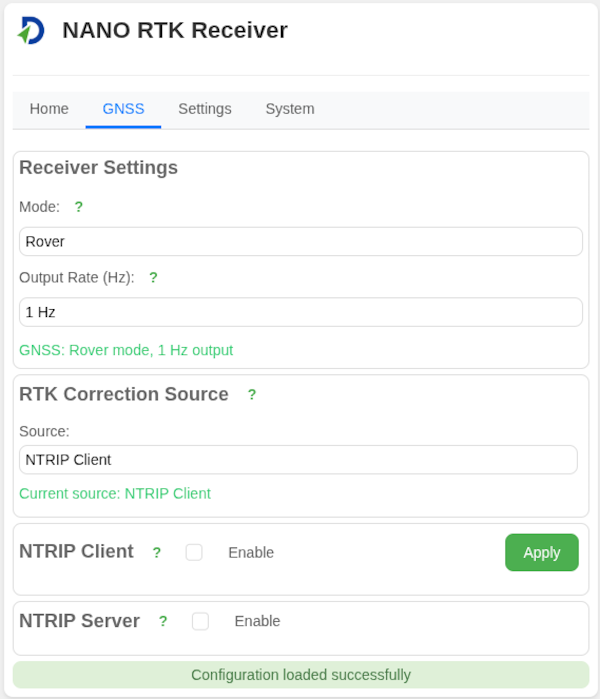The image size is (600, 699).
Task: Click the 'Configuration loaded successfully' status banner
Action: (x=300, y=675)
